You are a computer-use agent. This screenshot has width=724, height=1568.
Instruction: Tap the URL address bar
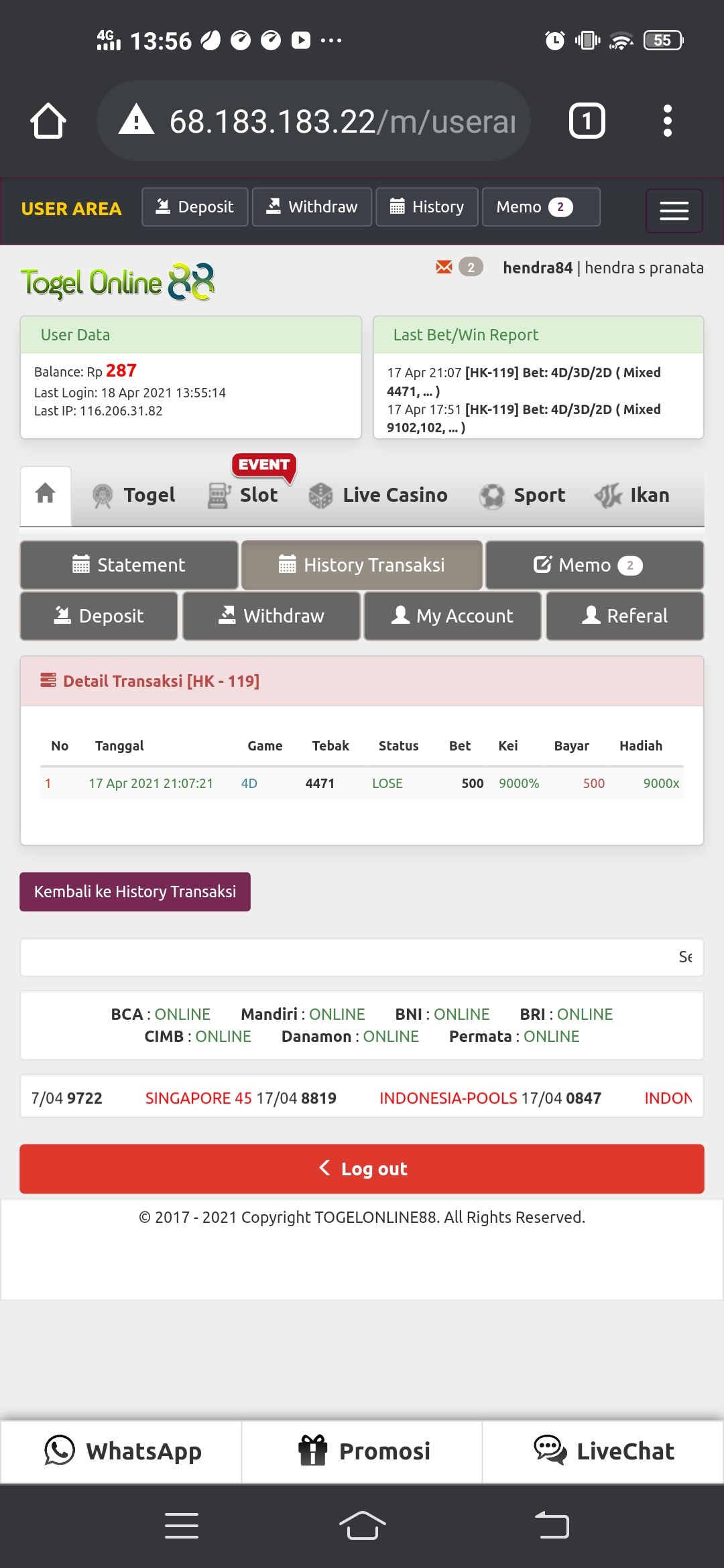coord(314,121)
